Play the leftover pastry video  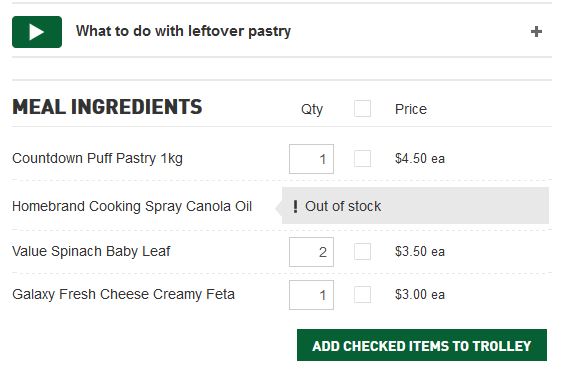click(x=37, y=32)
